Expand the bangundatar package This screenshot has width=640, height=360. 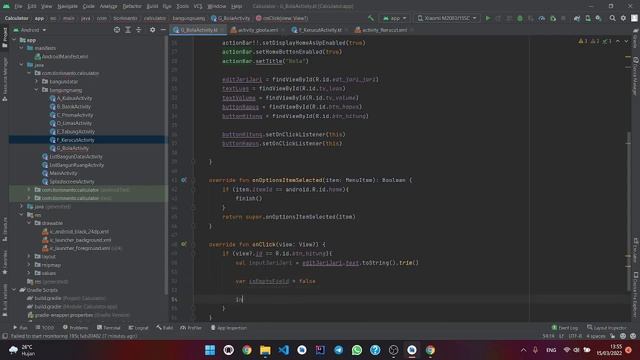[x=36, y=82]
